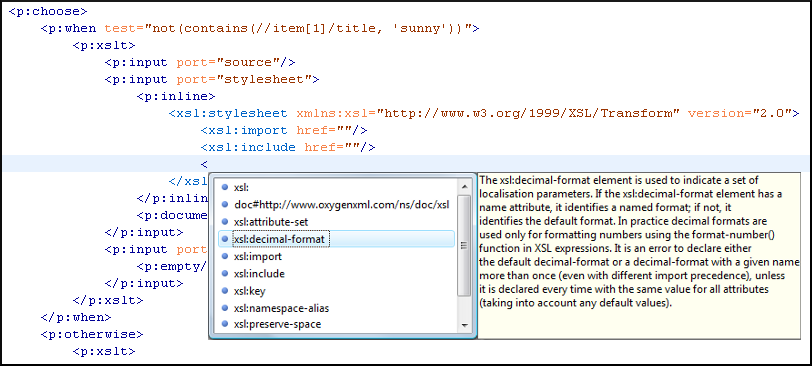Choose the doc# oxygenxml namespace entry

(x=337, y=204)
